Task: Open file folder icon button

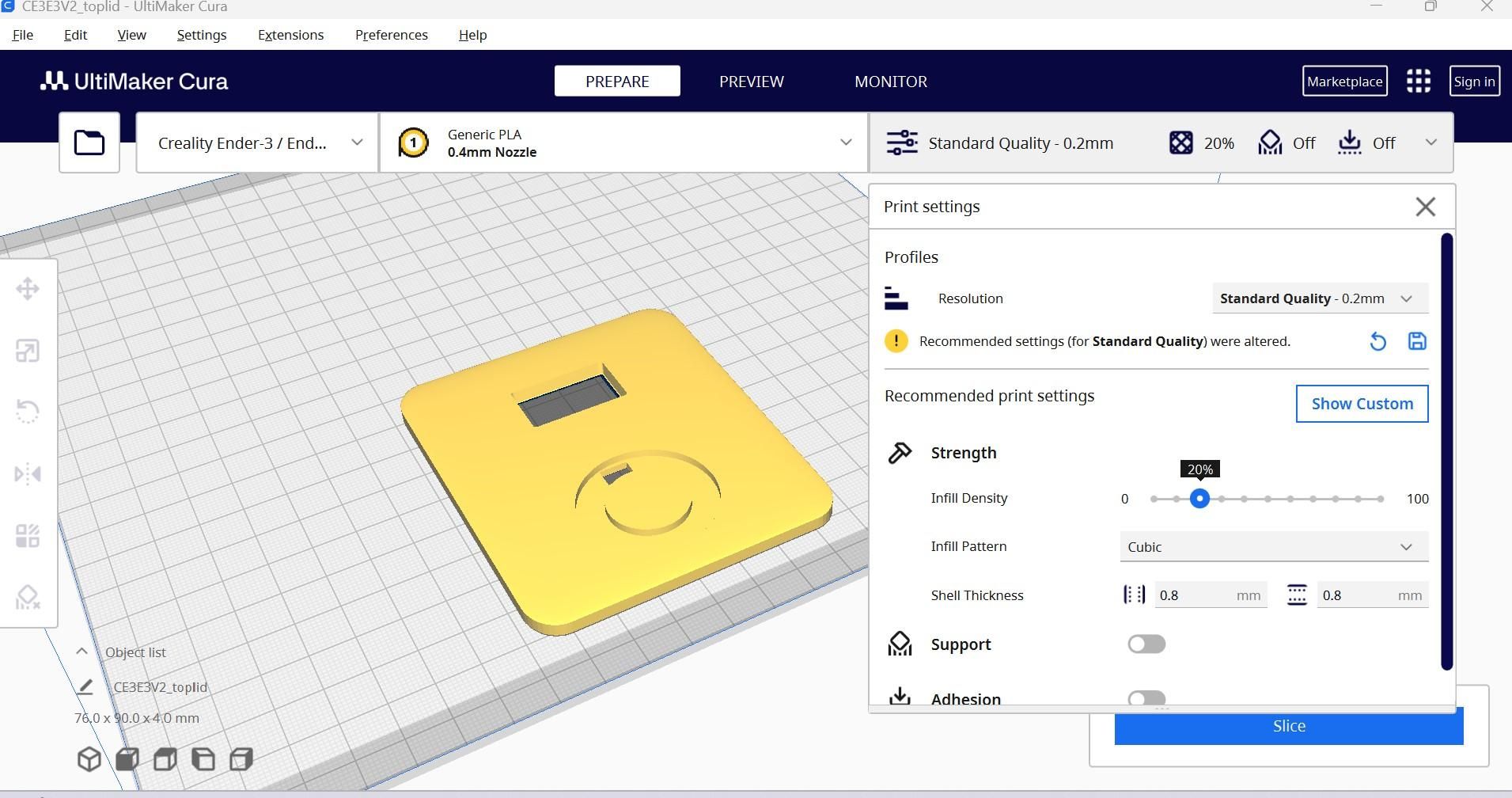Action: [89, 142]
